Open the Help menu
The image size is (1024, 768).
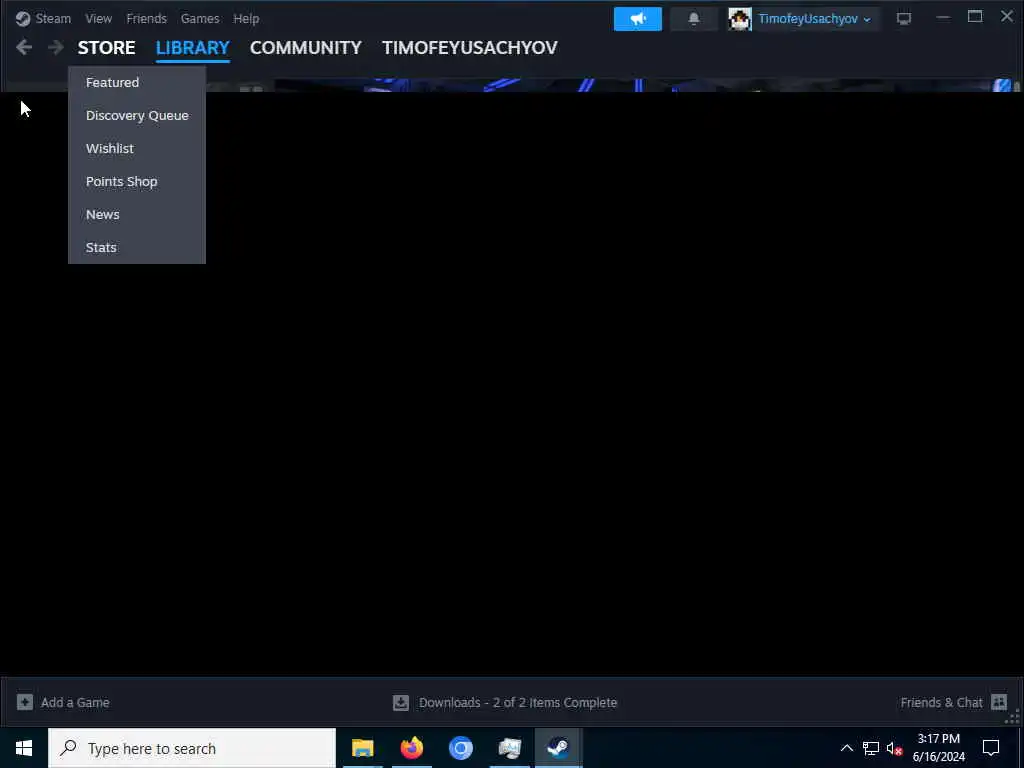(x=246, y=18)
